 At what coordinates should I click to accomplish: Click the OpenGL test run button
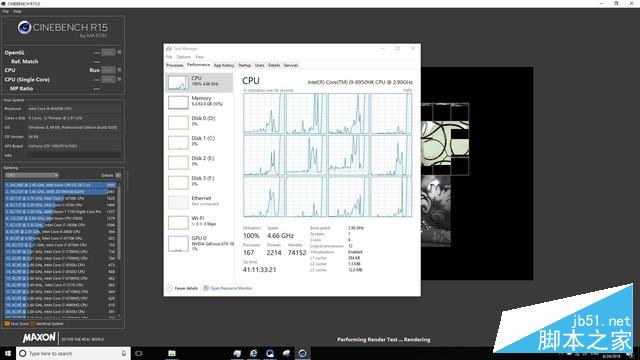[x=108, y=52]
